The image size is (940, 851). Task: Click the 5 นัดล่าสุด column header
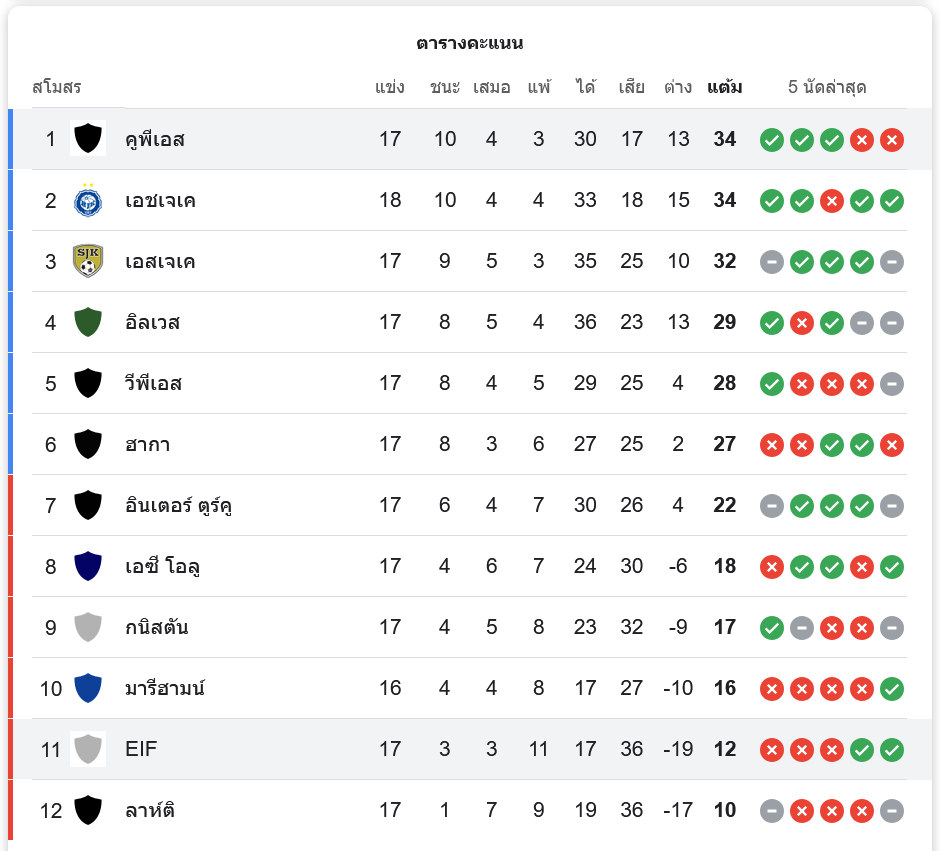[x=827, y=87]
